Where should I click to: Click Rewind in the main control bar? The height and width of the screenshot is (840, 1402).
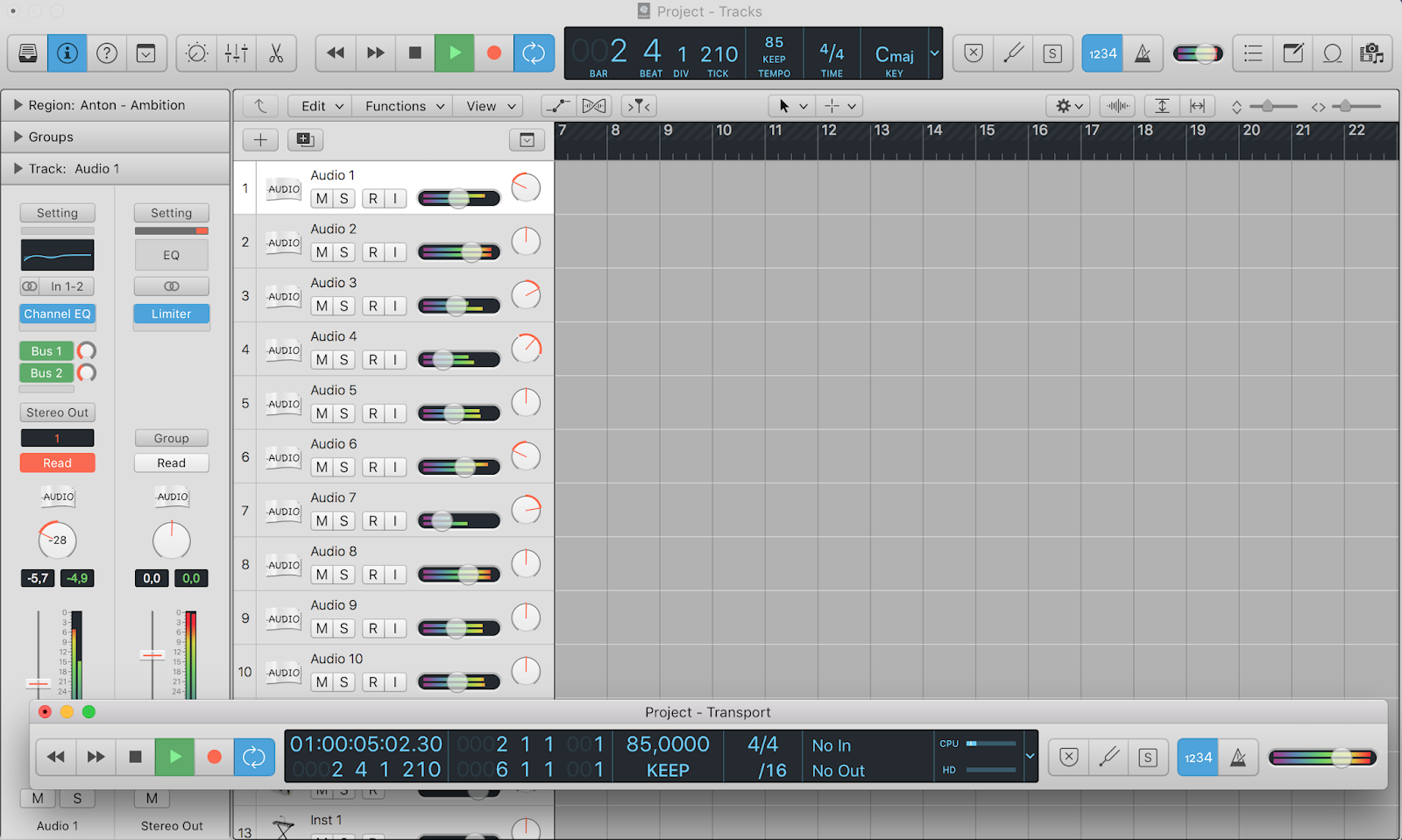(x=336, y=53)
